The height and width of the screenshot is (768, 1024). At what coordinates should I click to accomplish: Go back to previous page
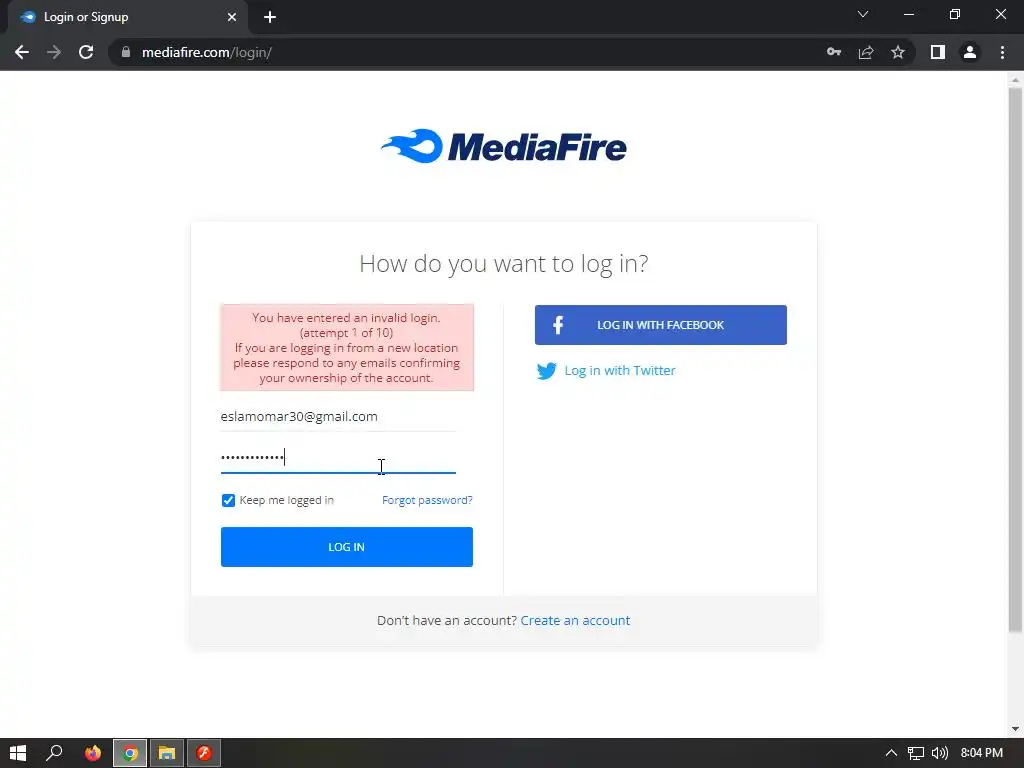point(22,52)
